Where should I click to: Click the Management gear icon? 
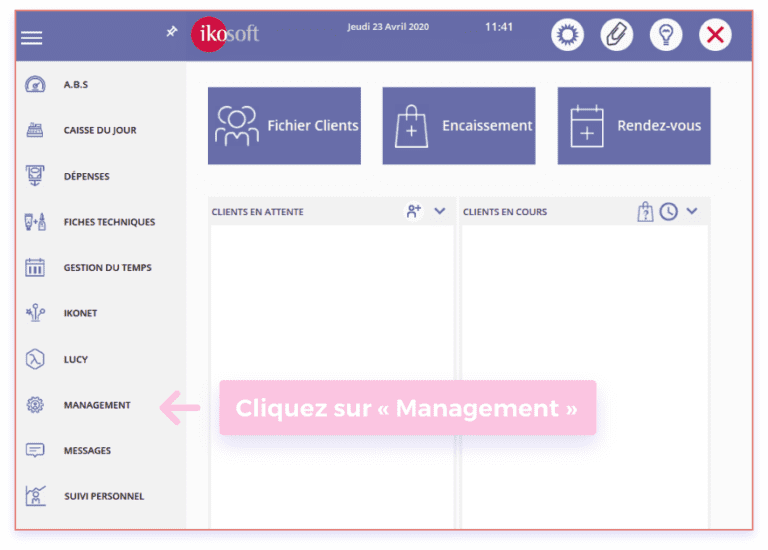click(35, 405)
